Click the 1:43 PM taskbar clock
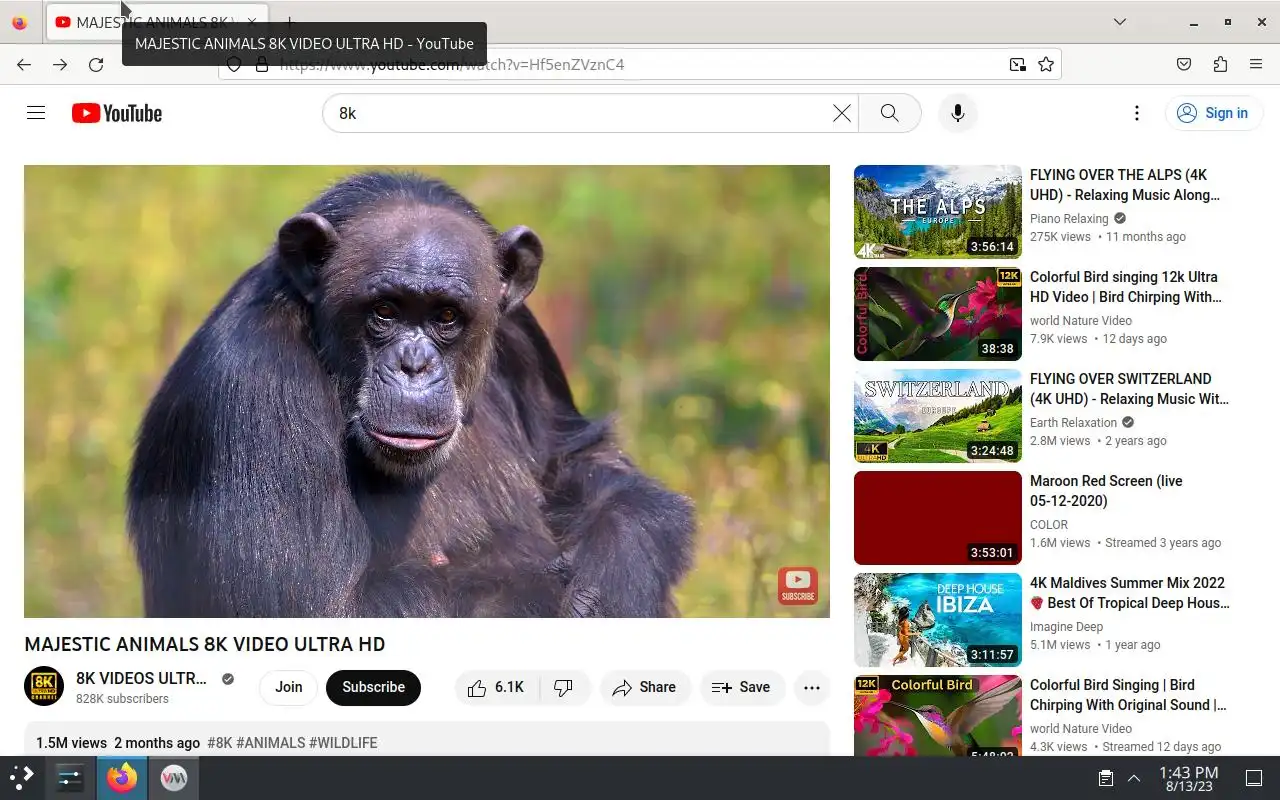 tap(1188, 778)
